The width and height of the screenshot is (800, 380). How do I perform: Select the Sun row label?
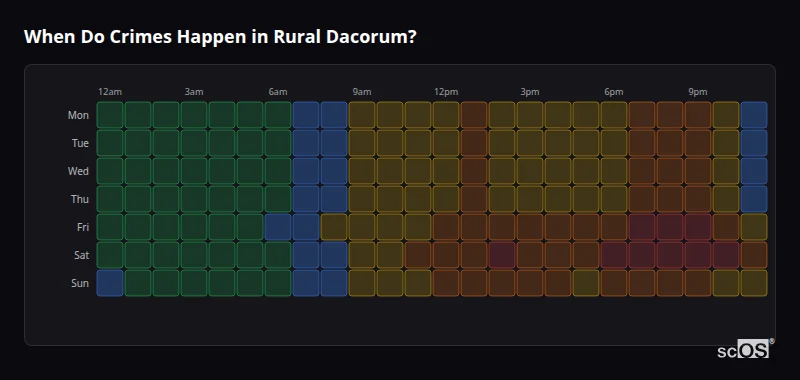pos(80,283)
